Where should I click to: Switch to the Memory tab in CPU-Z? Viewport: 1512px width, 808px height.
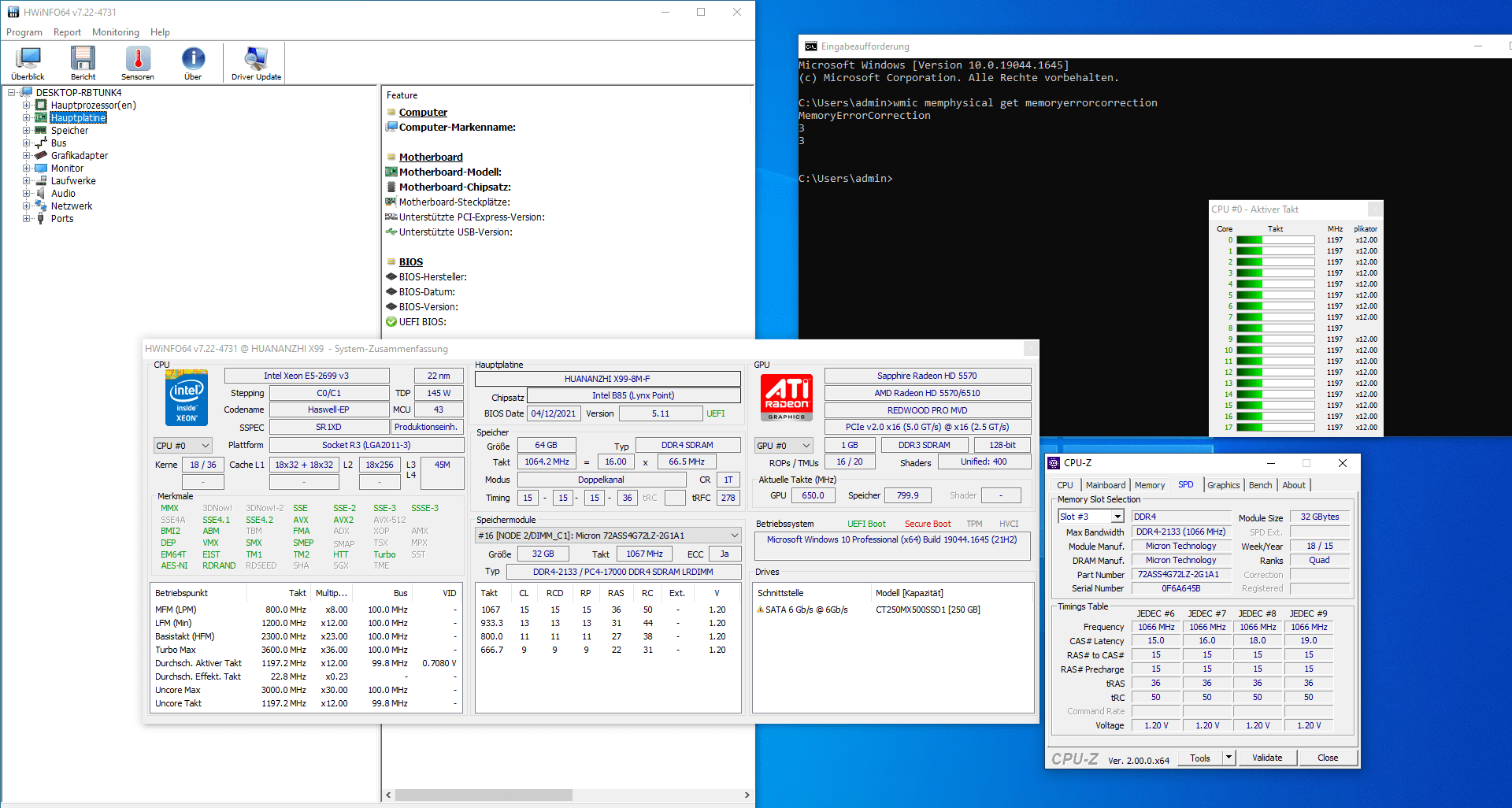[x=1149, y=485]
